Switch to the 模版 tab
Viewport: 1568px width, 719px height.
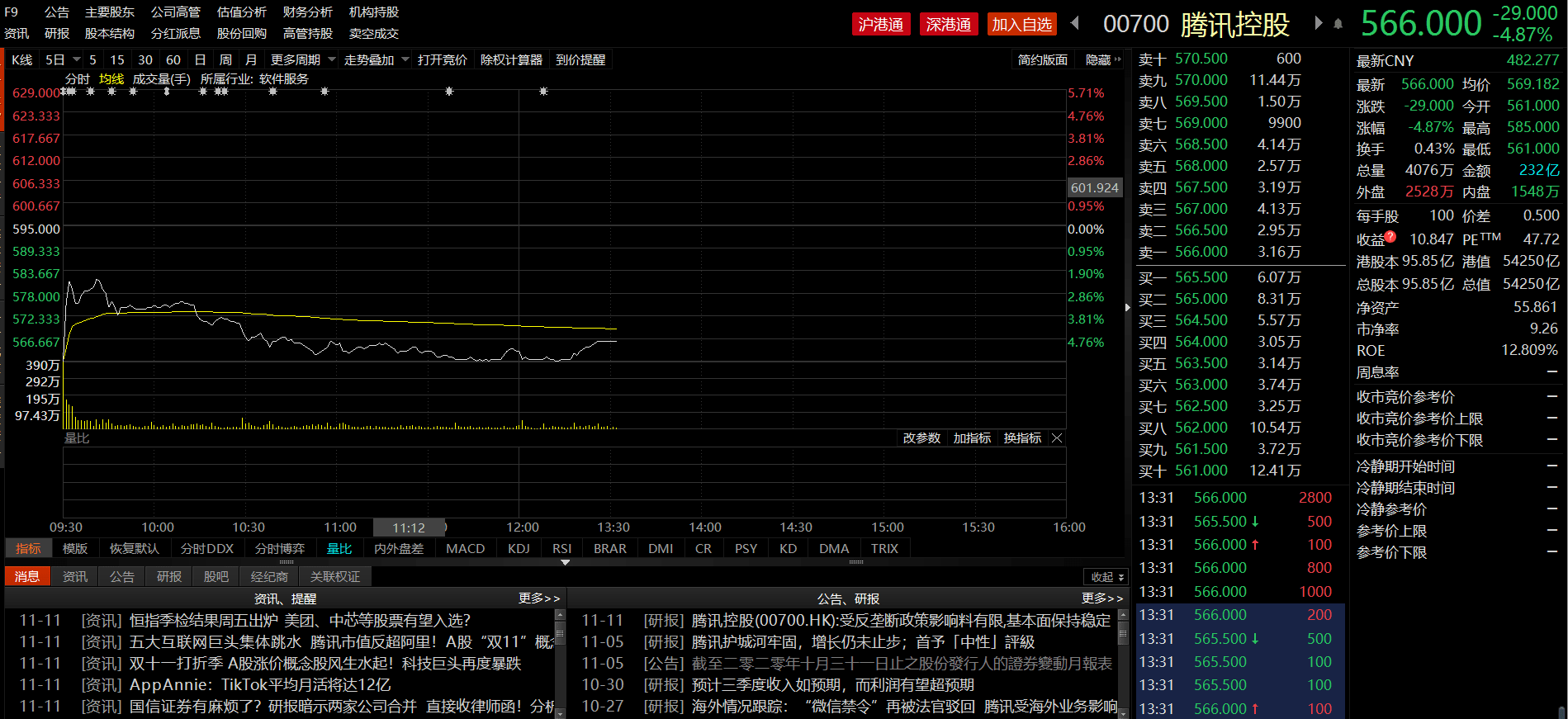point(75,549)
